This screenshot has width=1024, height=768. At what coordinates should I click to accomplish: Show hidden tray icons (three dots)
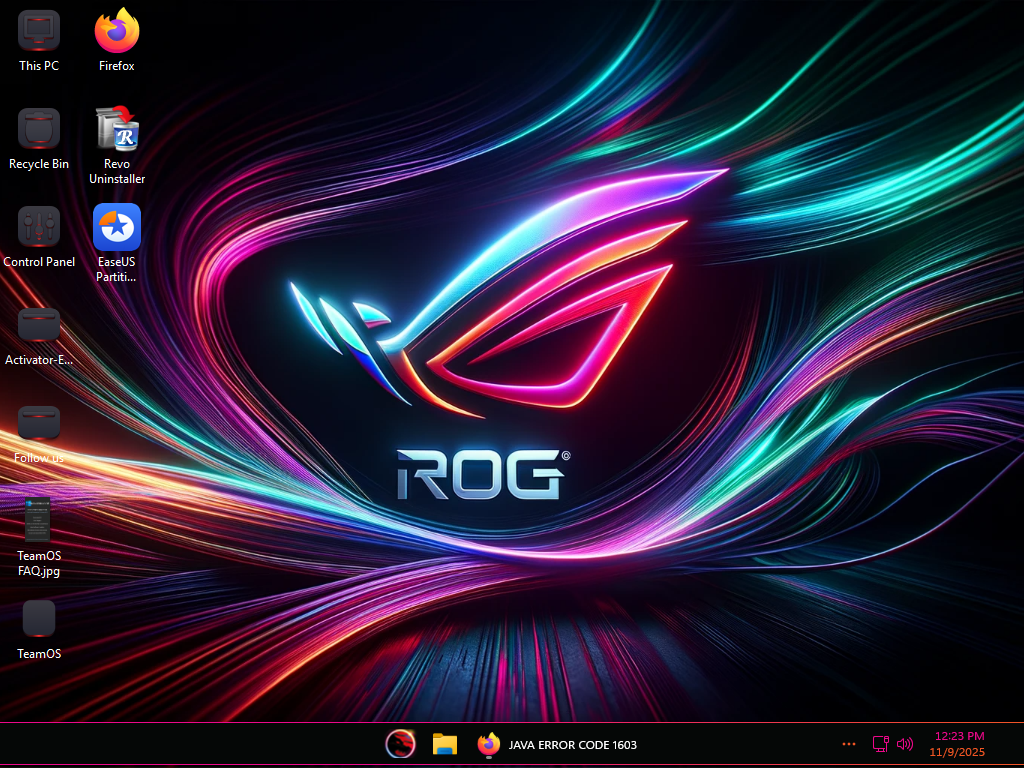(848, 744)
